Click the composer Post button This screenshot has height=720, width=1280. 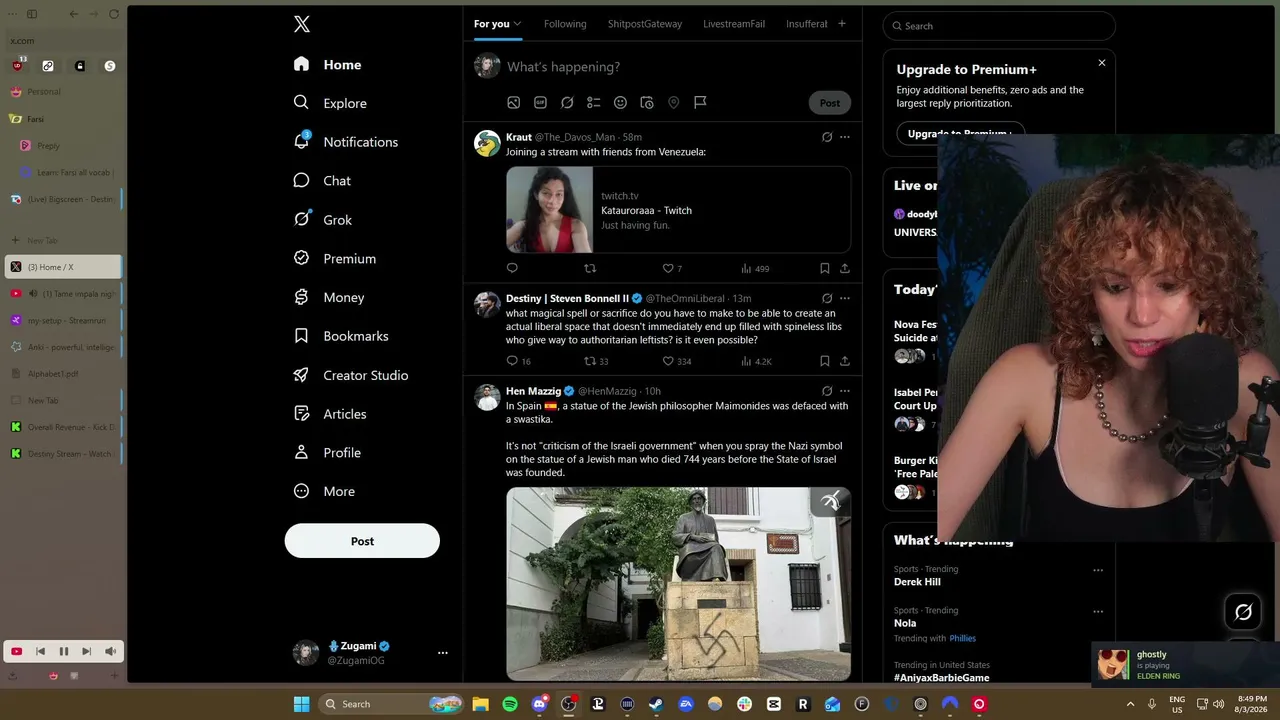coord(830,103)
